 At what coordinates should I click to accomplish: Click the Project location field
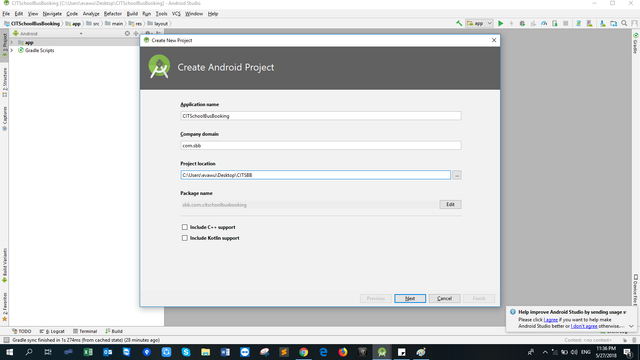click(x=316, y=175)
